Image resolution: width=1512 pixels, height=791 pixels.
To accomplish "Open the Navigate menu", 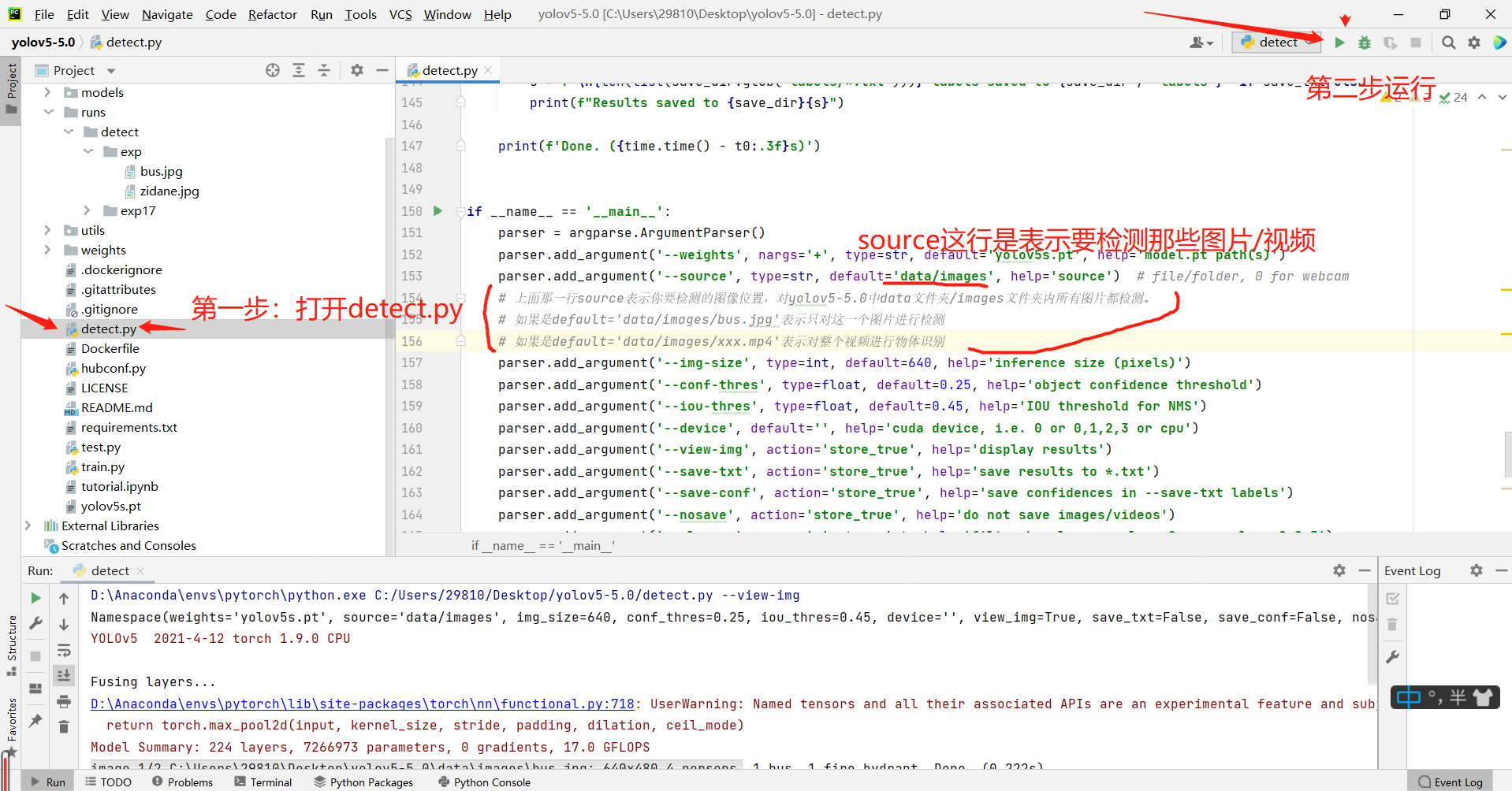I will point(167,14).
